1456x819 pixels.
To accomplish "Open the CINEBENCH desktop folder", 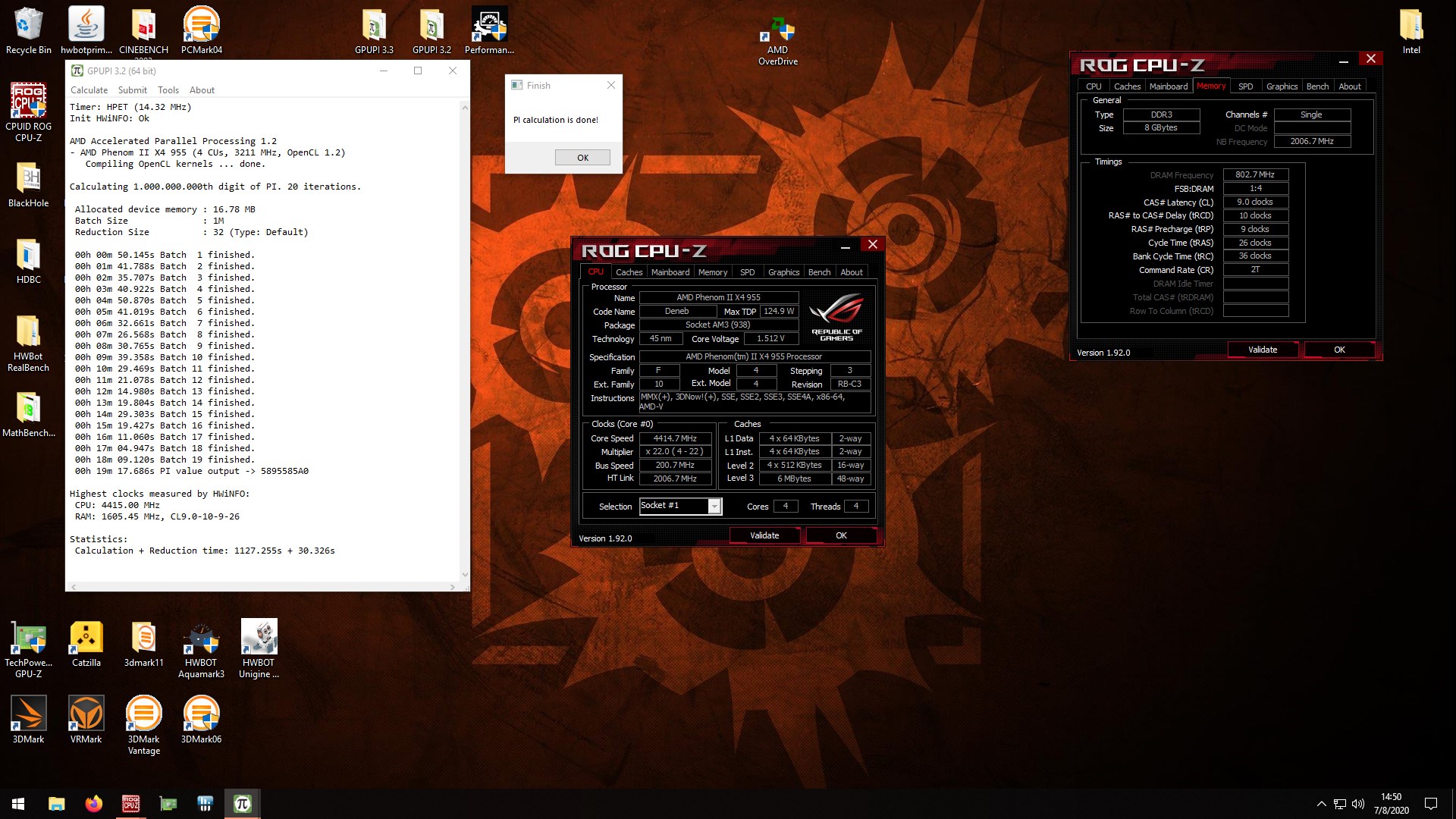I will 143,30.
